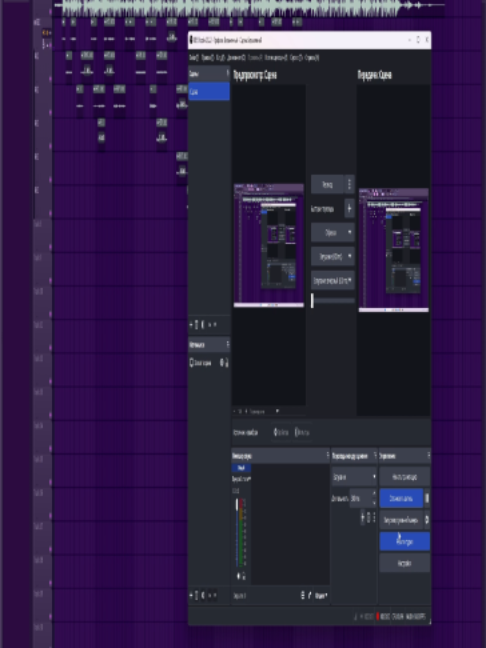Viewport: 486px width, 648px height.
Task: Open the Help menu in OBS
Action: pyautogui.click(x=312, y=57)
